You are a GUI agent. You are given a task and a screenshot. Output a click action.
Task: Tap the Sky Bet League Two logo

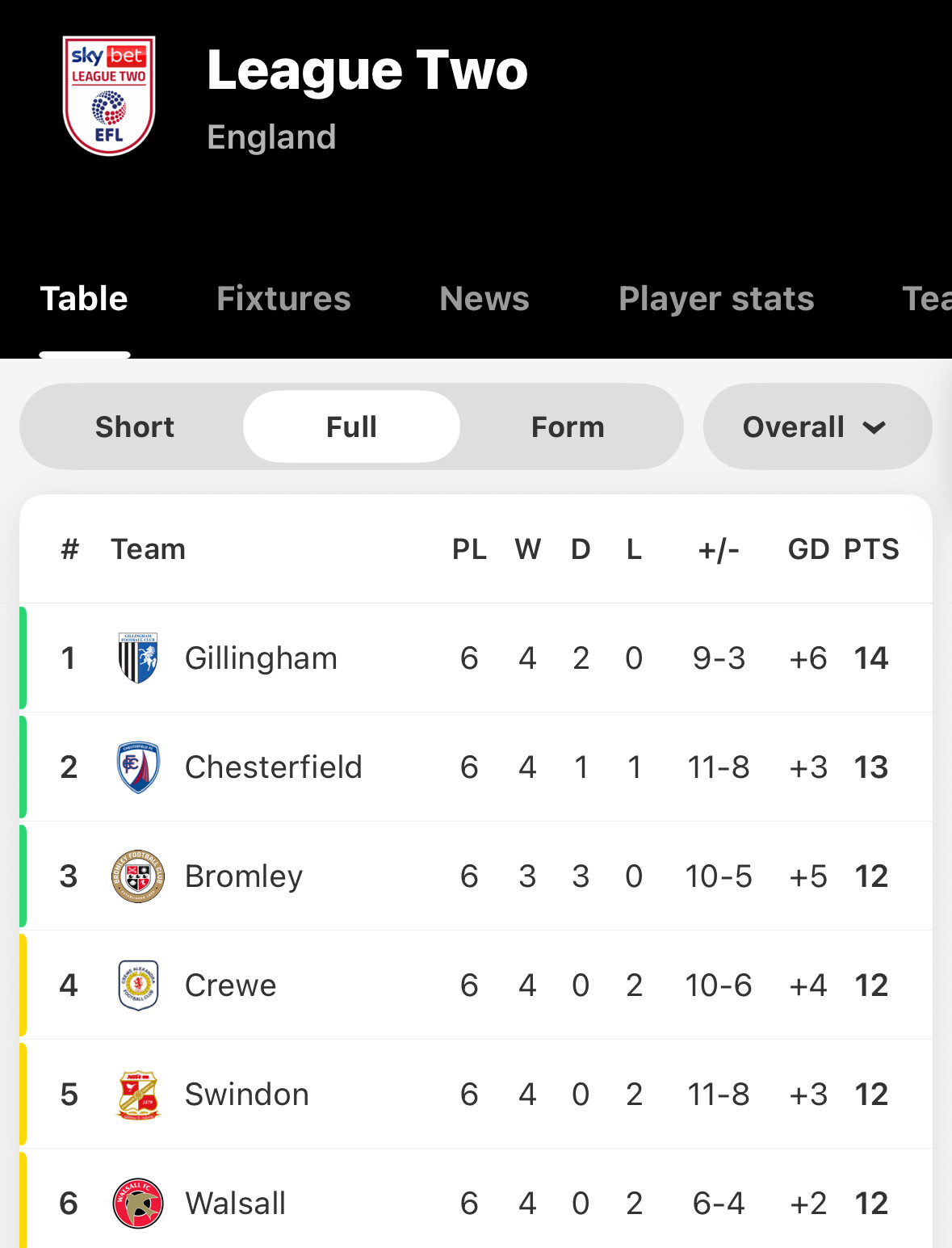coord(109,95)
